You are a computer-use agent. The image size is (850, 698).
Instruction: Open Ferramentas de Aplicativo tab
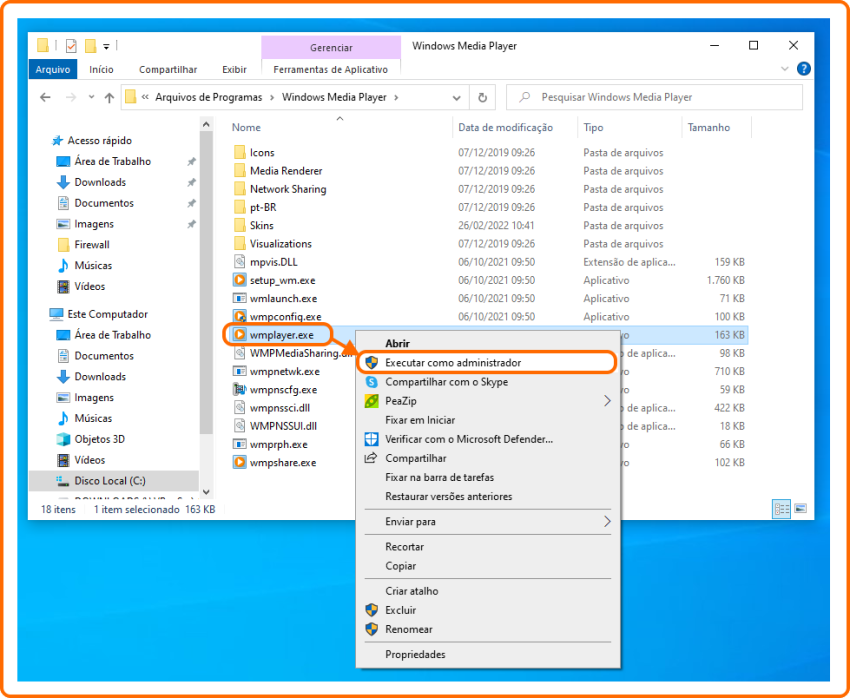click(331, 69)
